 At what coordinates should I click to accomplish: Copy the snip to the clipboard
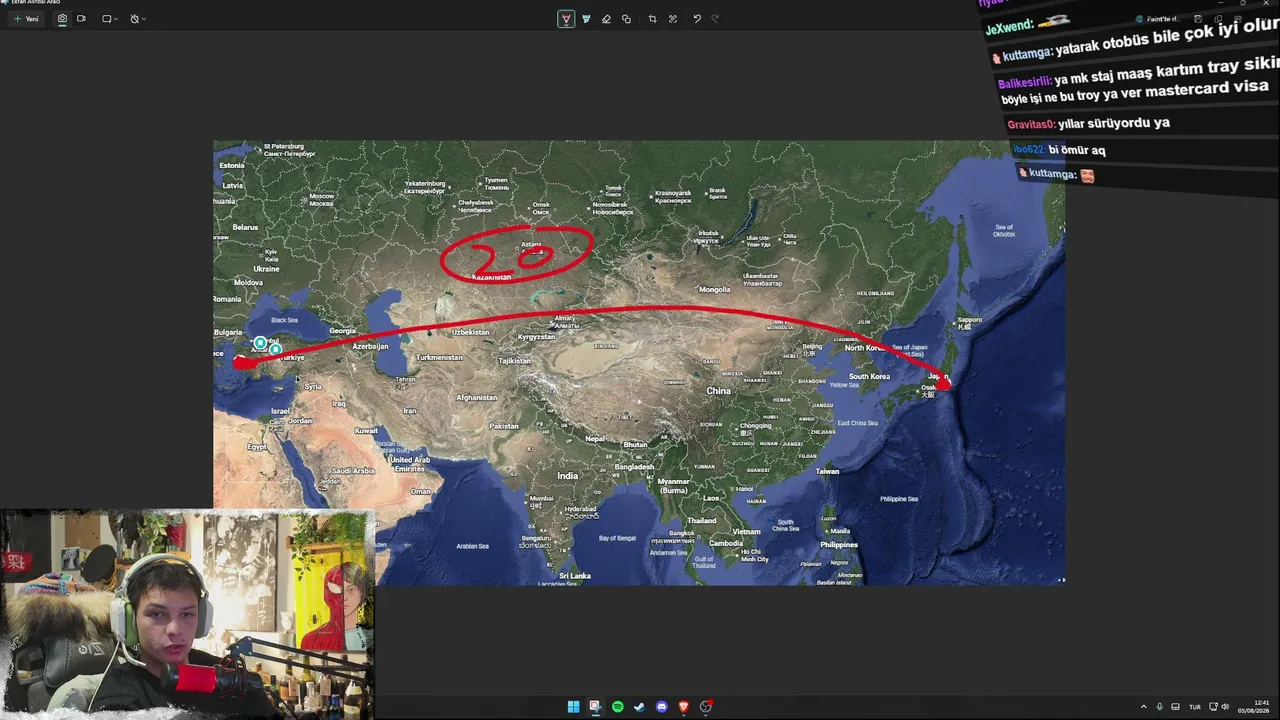click(1217, 19)
